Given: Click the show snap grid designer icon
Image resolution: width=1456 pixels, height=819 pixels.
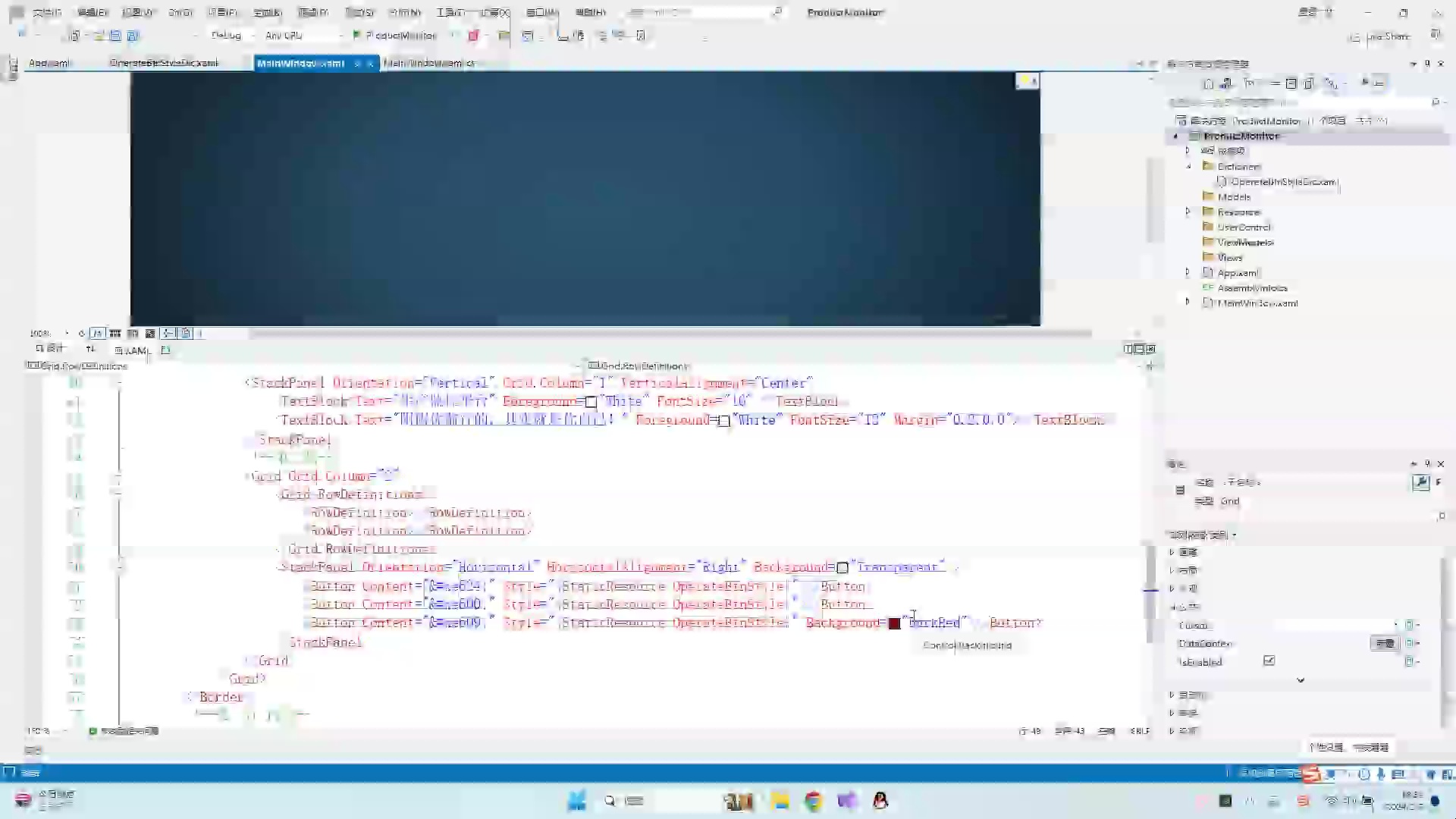Looking at the screenshot, I should pyautogui.click(x=115, y=334).
